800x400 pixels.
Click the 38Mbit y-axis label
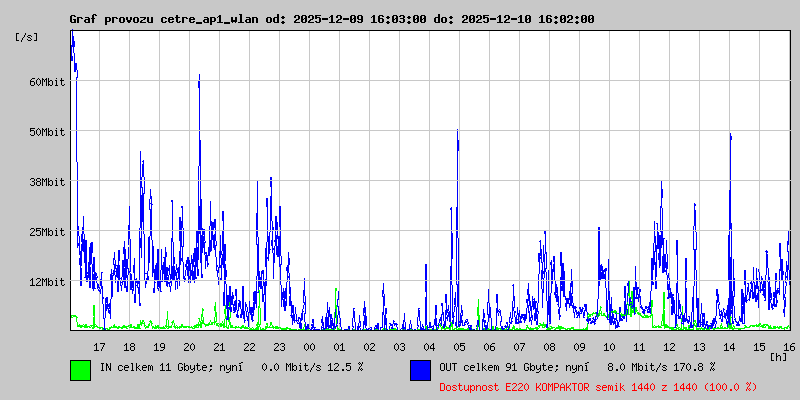(47, 182)
